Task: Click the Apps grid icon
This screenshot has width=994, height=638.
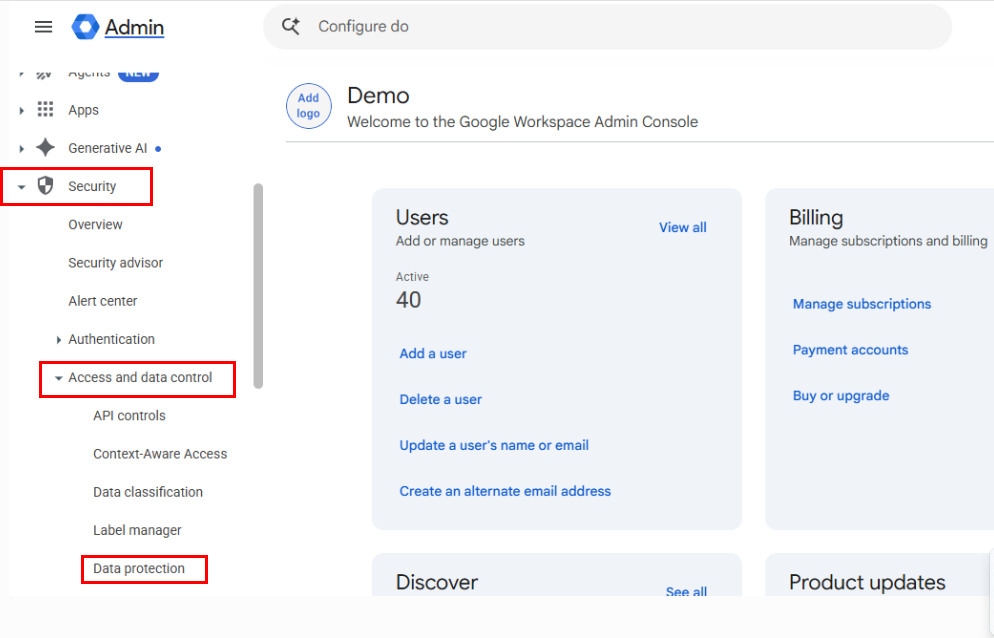Action: 45,109
